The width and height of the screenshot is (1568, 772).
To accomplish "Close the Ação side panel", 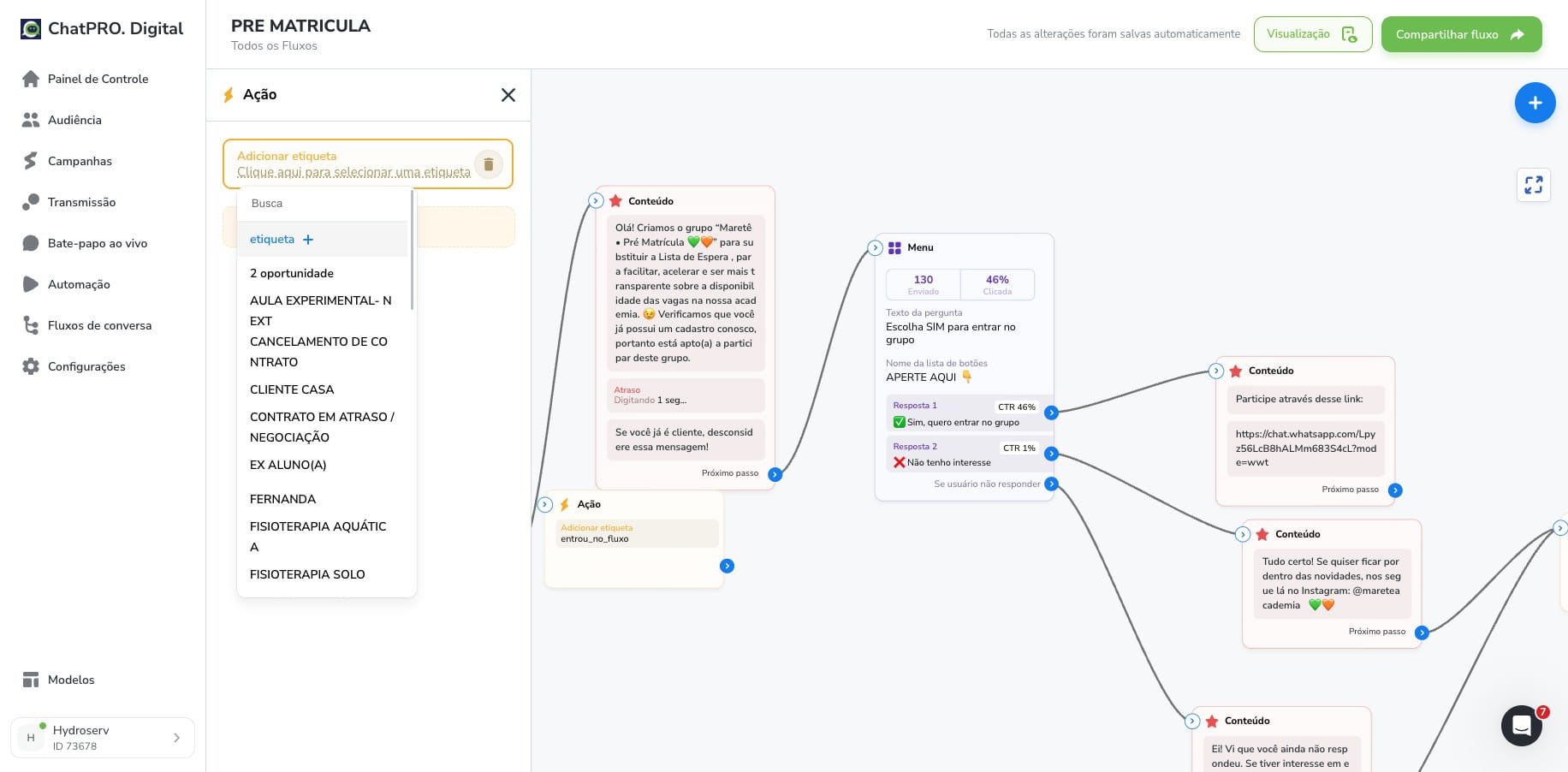I will tap(508, 95).
